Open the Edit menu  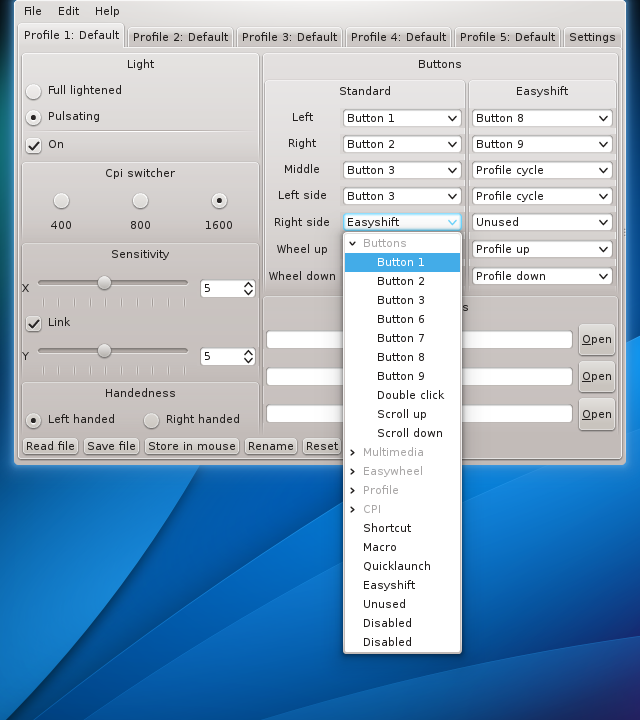coord(68,11)
